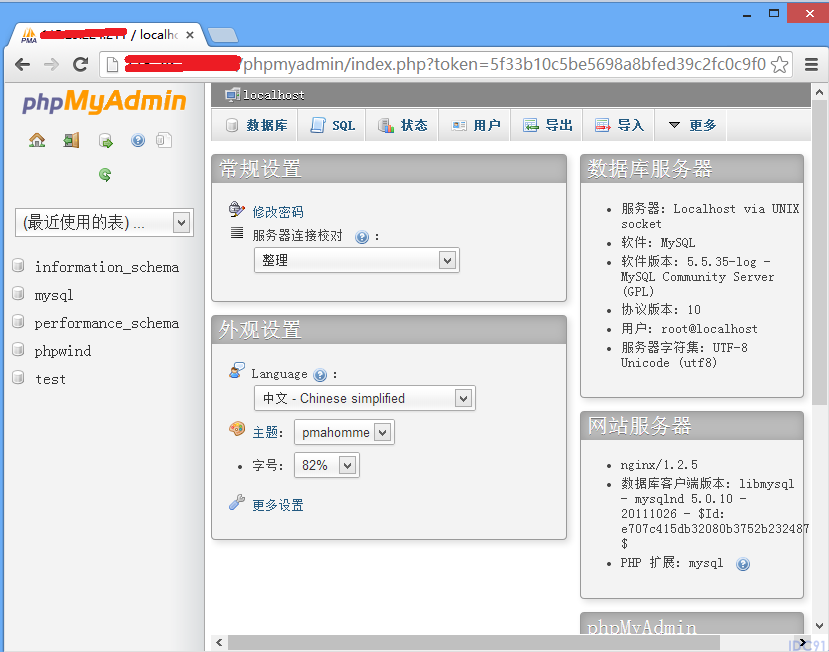Open the test database
Screen dimensions: 829x652
[50, 379]
